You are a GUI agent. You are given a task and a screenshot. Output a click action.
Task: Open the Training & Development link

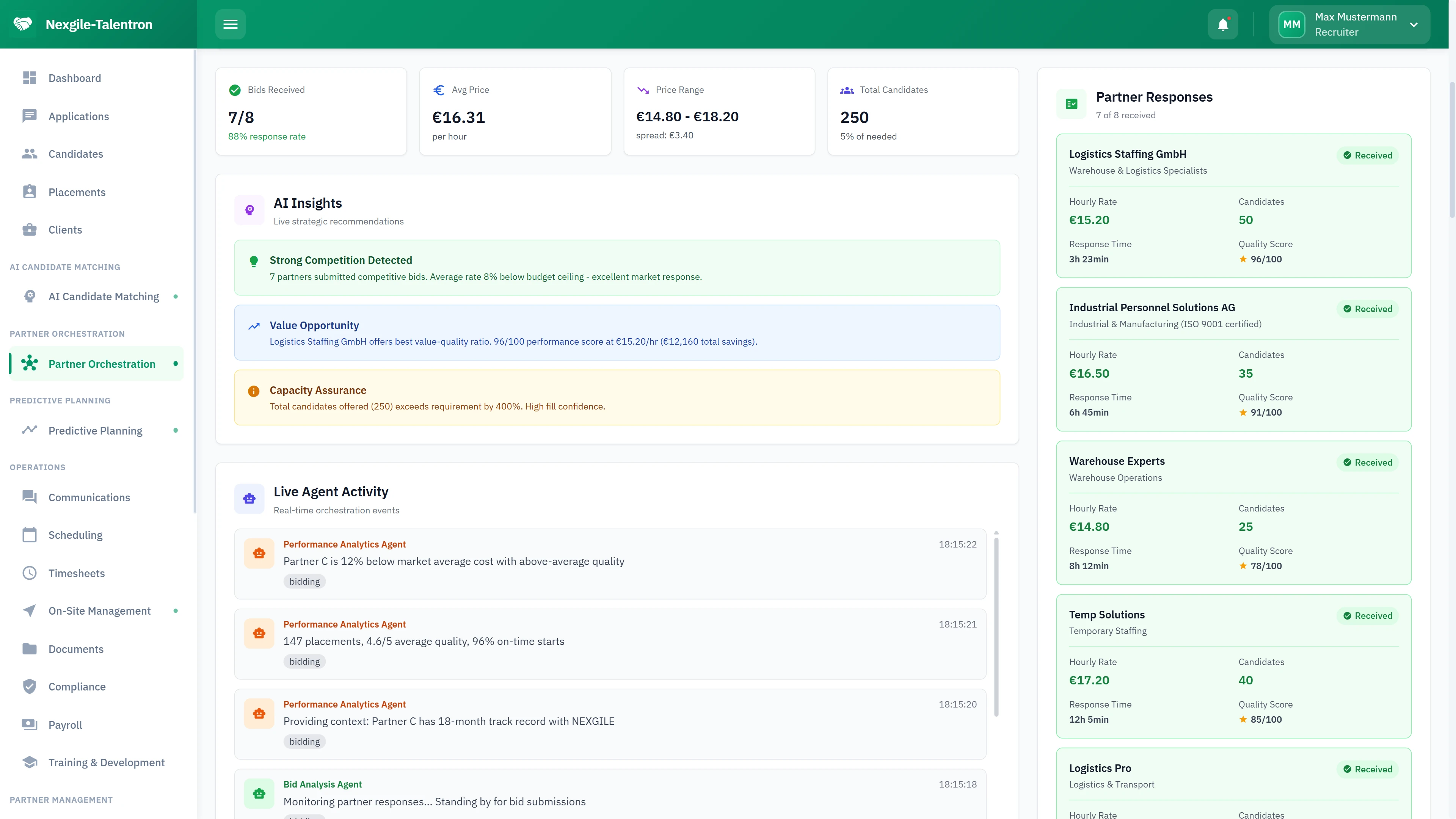tap(106, 762)
